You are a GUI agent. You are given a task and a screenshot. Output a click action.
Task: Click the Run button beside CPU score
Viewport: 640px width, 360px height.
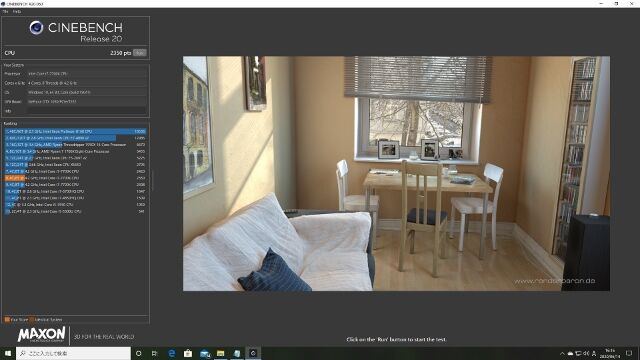tap(140, 53)
